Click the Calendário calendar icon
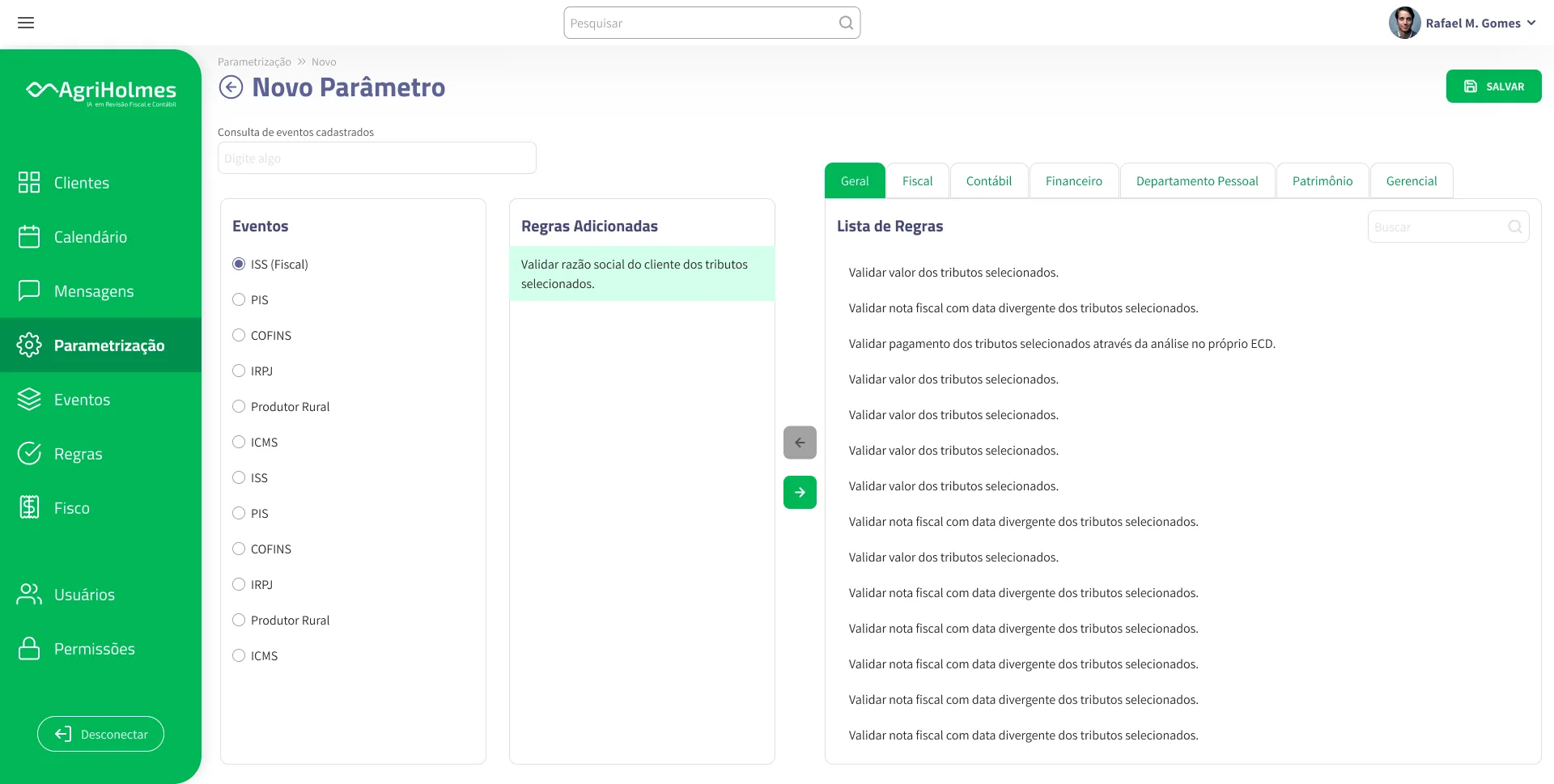This screenshot has height=784, width=1554. (29, 236)
